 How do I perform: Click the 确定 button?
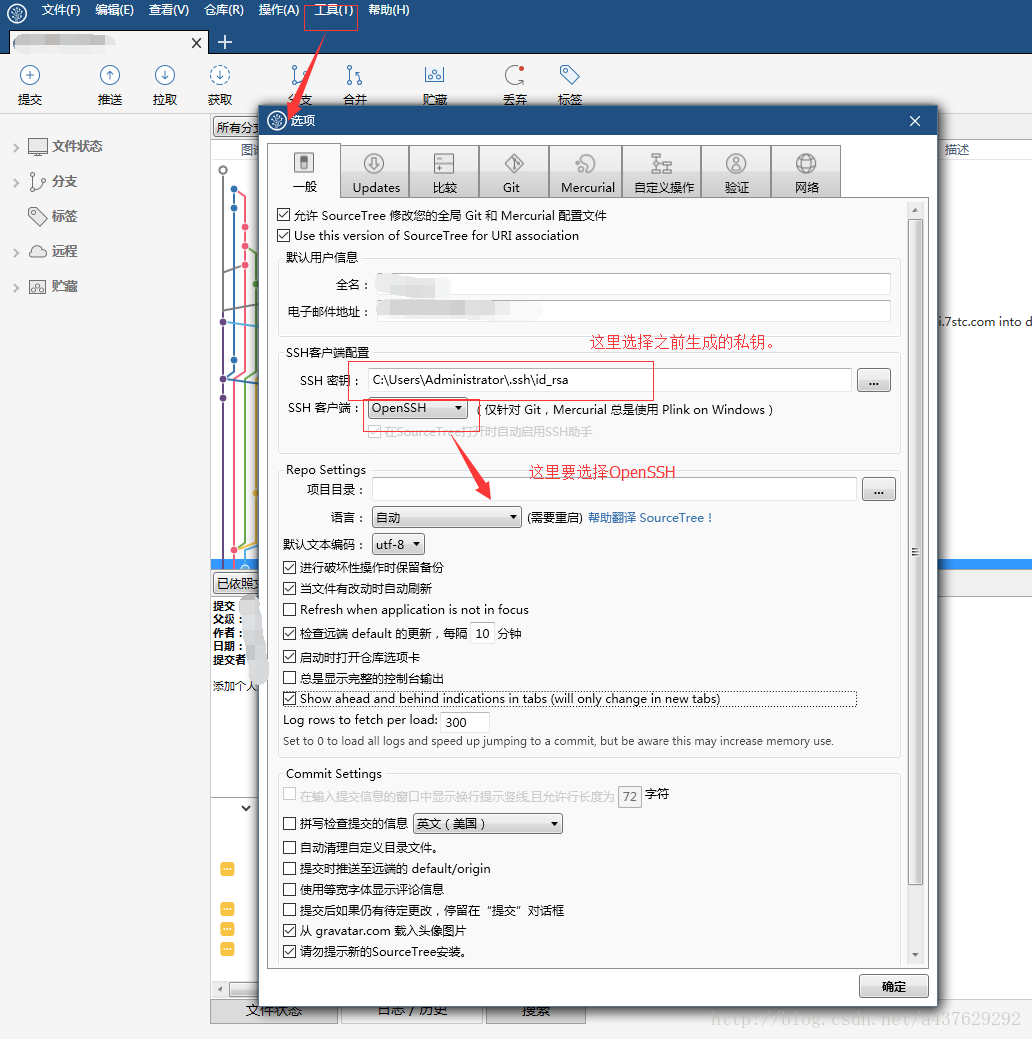pyautogui.click(x=893, y=986)
